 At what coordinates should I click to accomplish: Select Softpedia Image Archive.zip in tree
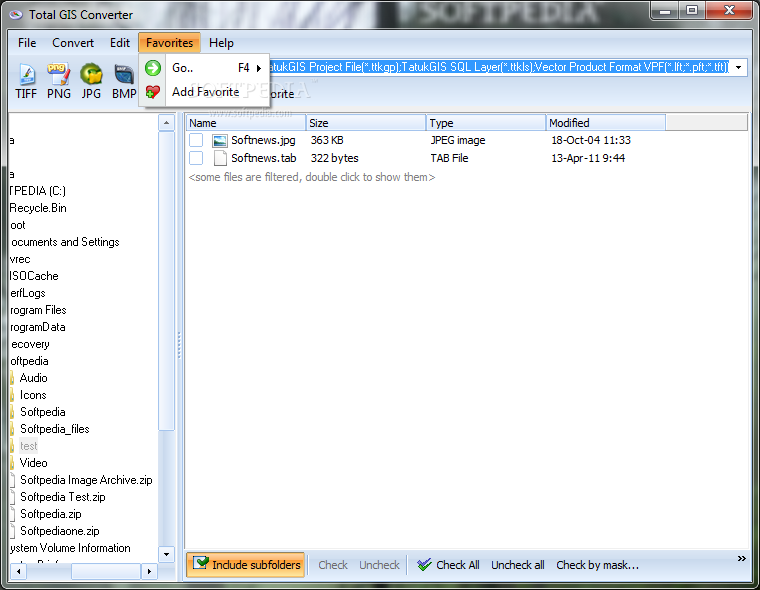pos(86,480)
